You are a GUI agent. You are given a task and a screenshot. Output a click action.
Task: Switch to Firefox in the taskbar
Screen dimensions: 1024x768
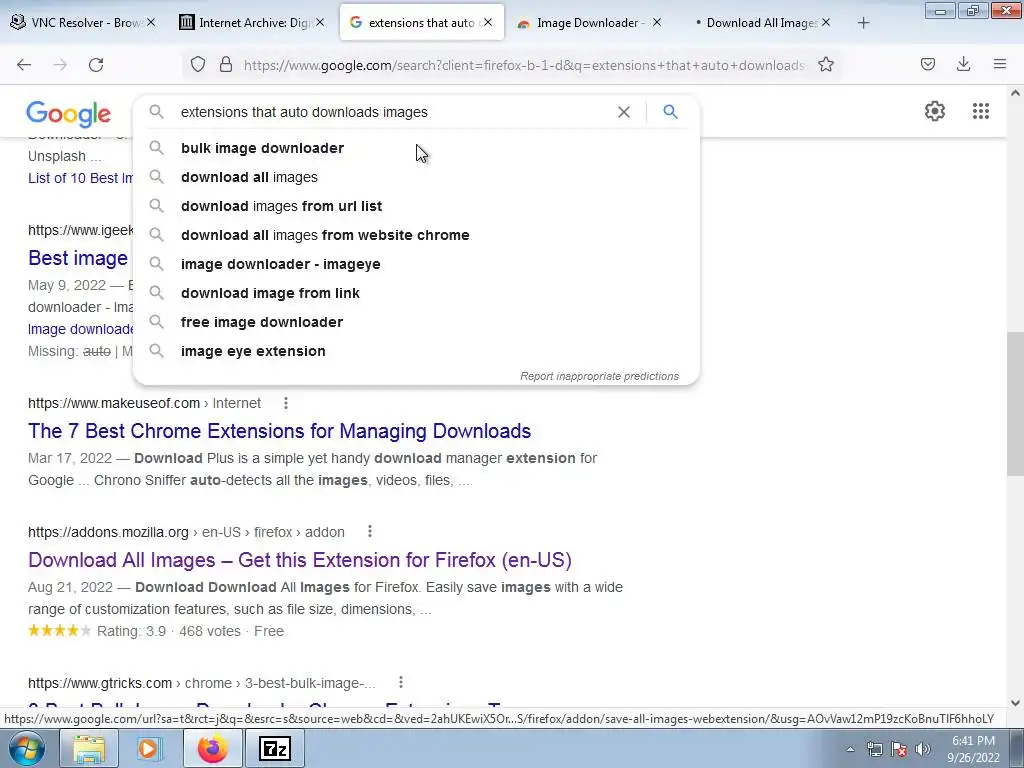212,748
